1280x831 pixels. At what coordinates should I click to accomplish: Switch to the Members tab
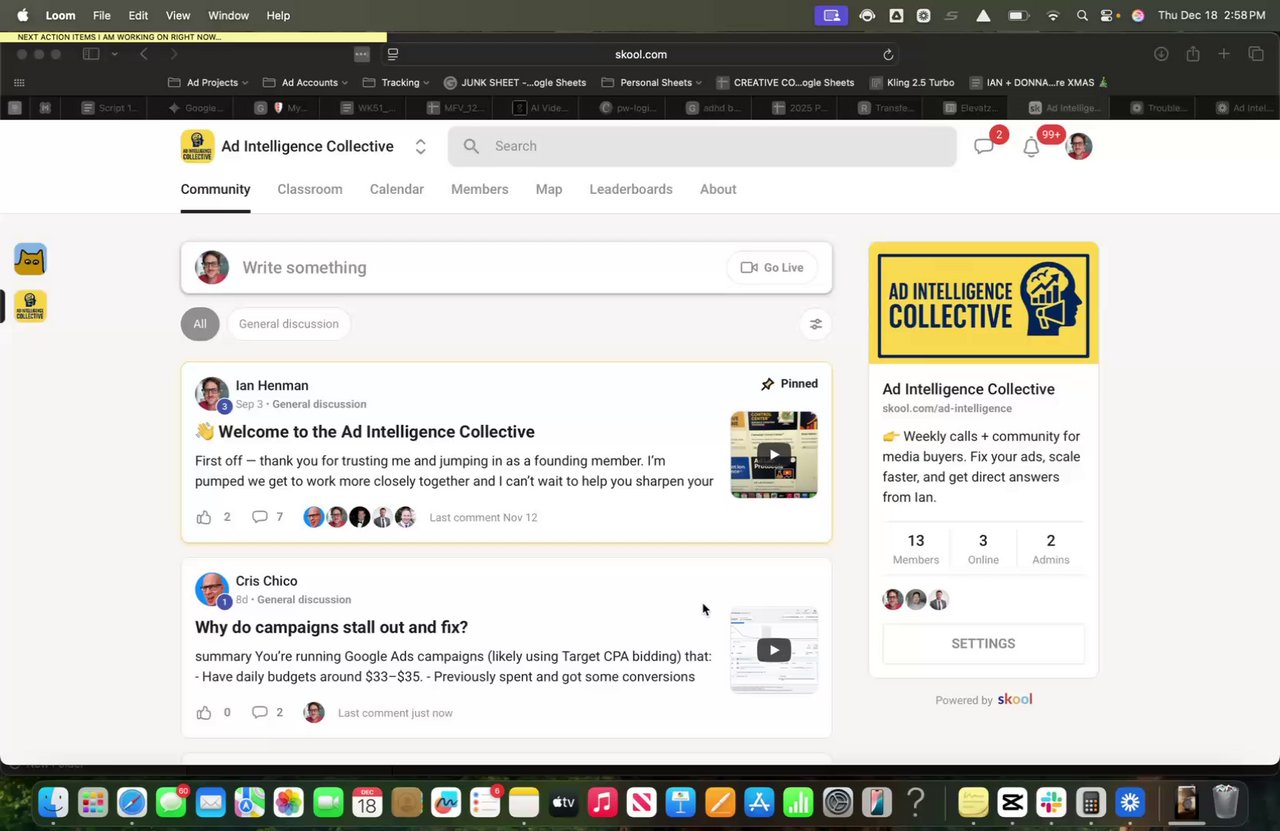coord(480,189)
